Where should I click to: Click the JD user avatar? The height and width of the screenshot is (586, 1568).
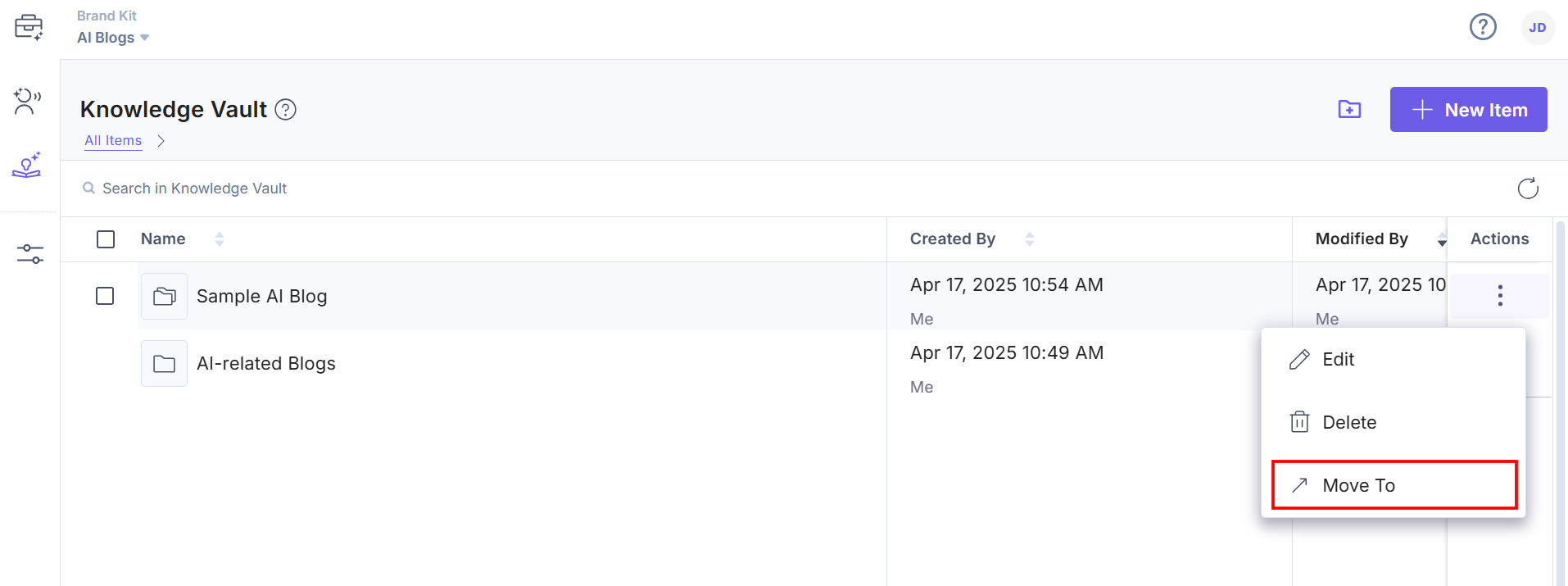(x=1537, y=28)
